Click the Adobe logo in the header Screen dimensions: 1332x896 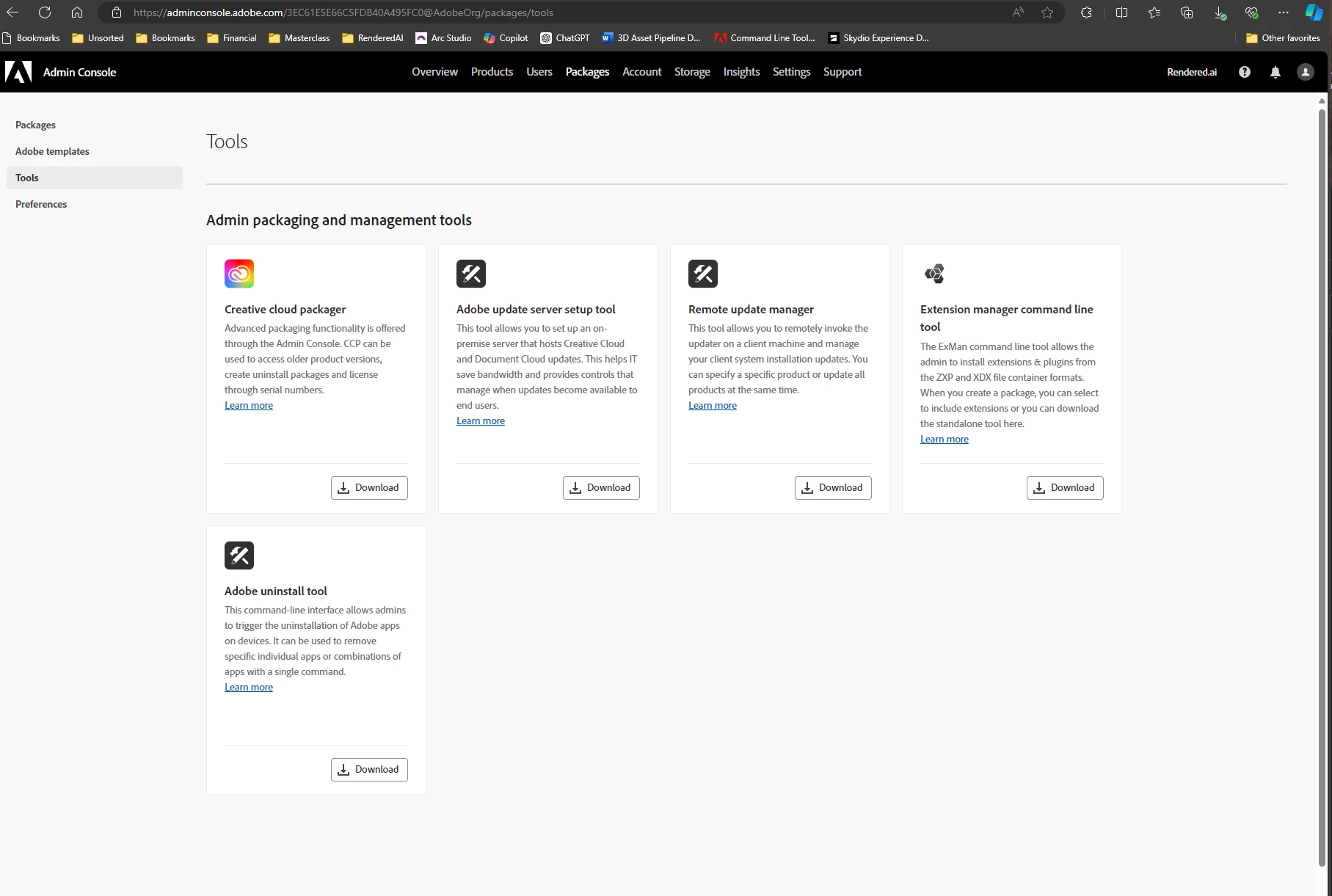[18, 72]
